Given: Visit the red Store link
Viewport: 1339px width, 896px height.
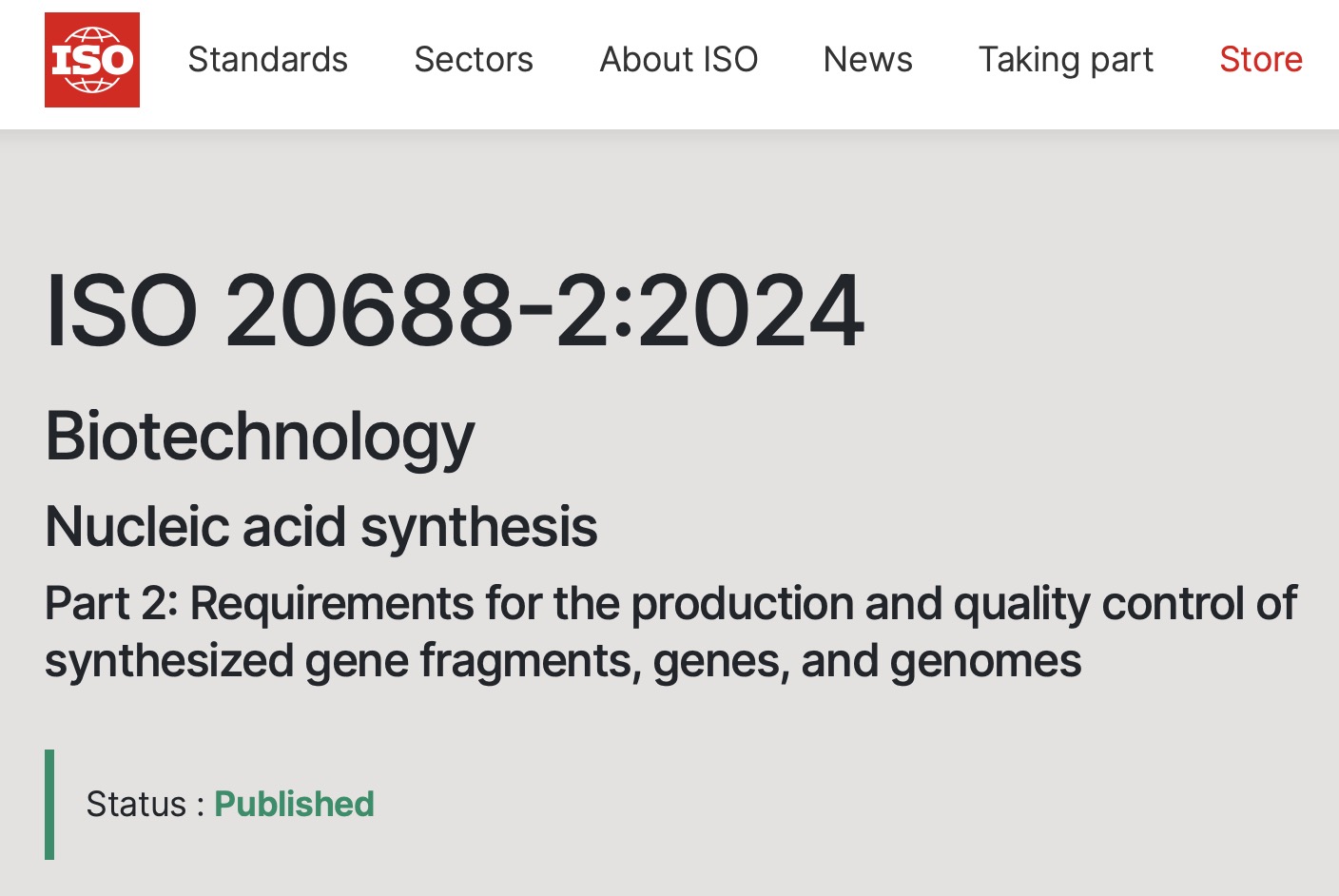Looking at the screenshot, I should coord(1260,60).
